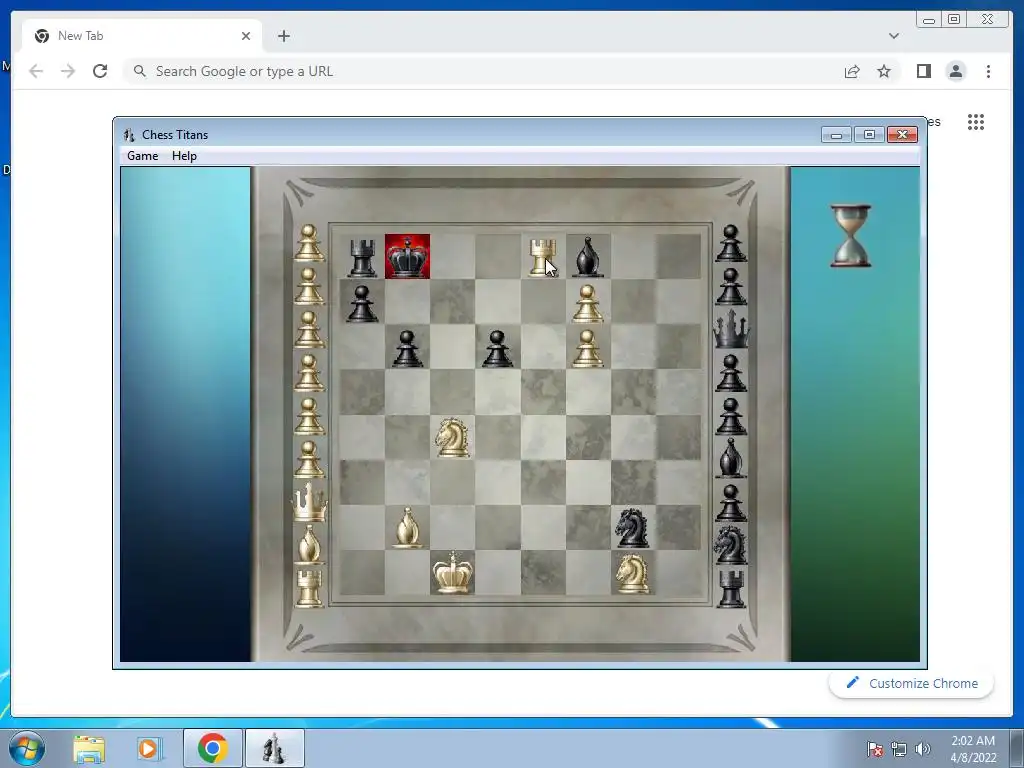Share this page from the address bar

click(x=852, y=71)
